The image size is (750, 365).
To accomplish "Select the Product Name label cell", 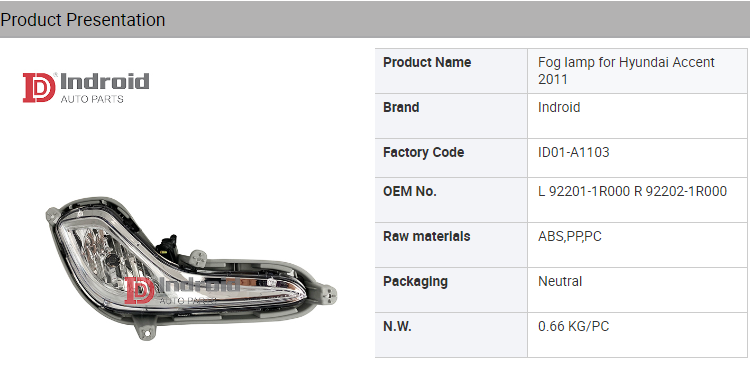I will click(451, 71).
